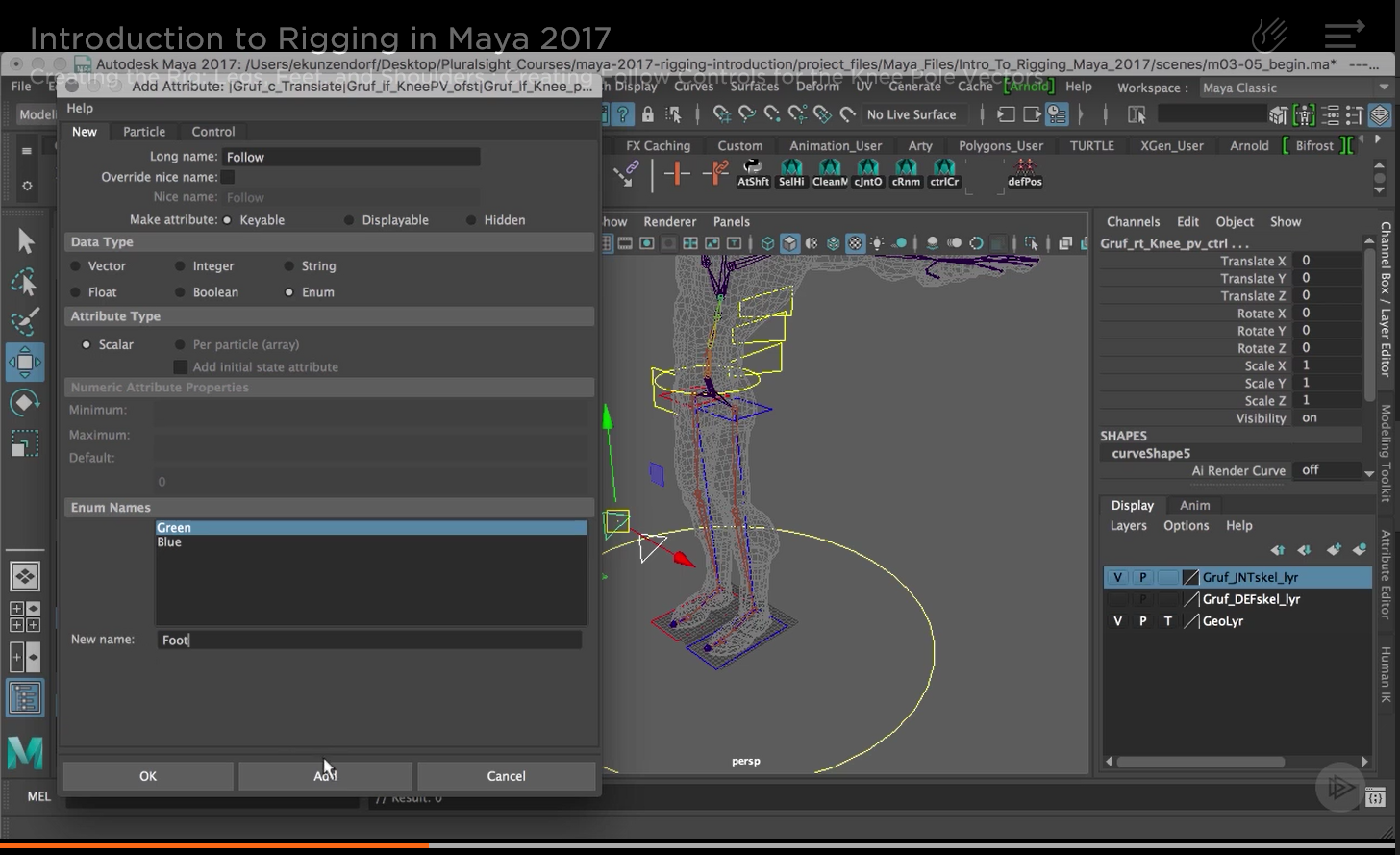The width and height of the screenshot is (1400, 855).
Task: Open Help menu in Add Attribute dialog
Action: [x=80, y=109]
